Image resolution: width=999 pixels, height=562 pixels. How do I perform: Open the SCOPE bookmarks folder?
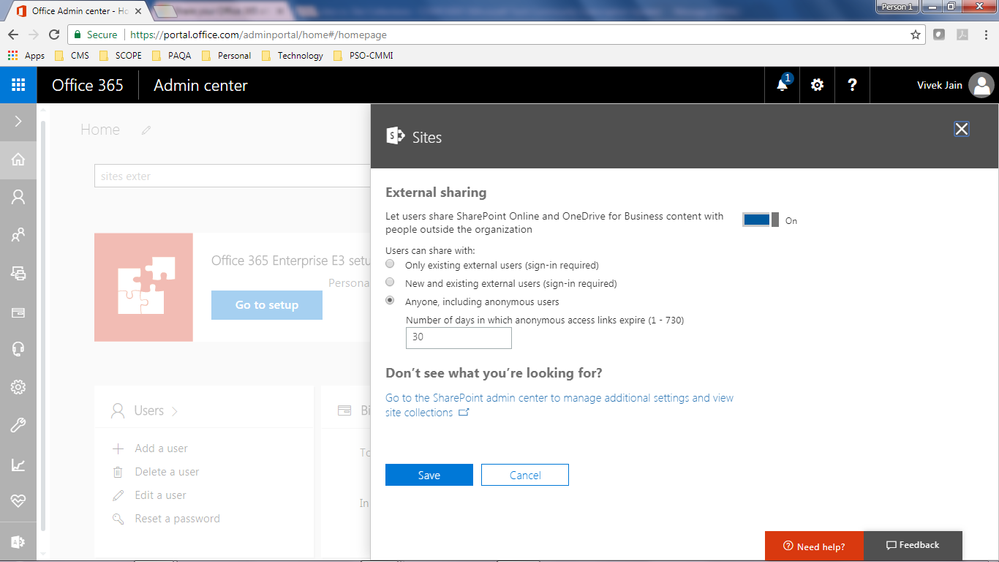121,55
